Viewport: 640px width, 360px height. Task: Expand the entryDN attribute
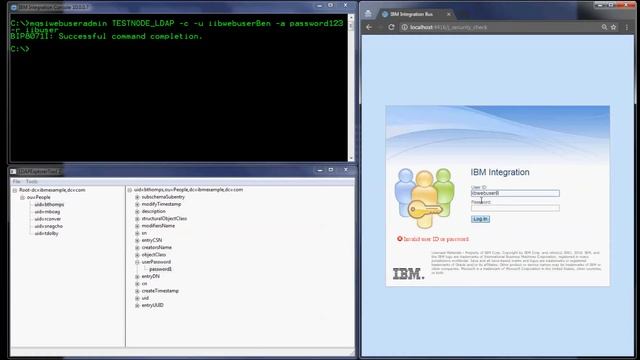pos(138,276)
